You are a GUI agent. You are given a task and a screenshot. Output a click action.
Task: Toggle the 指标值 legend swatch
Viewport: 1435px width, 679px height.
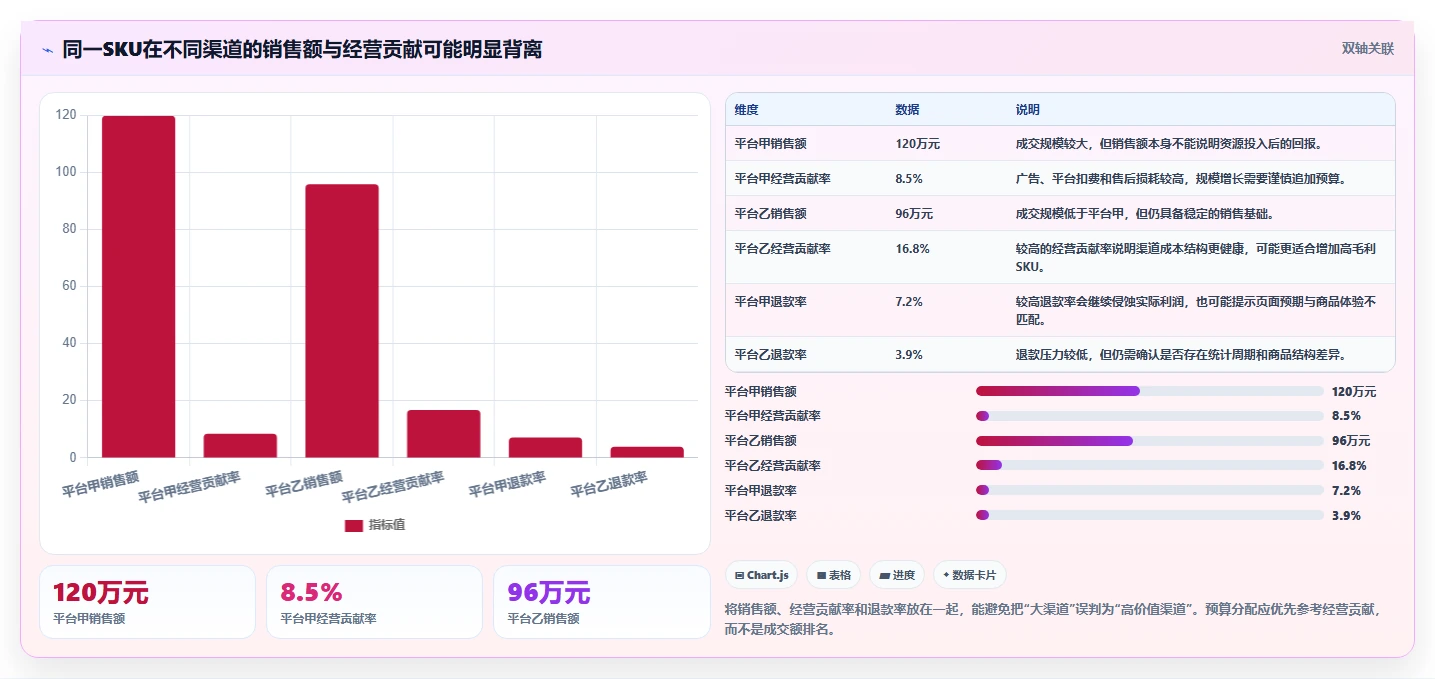353,525
